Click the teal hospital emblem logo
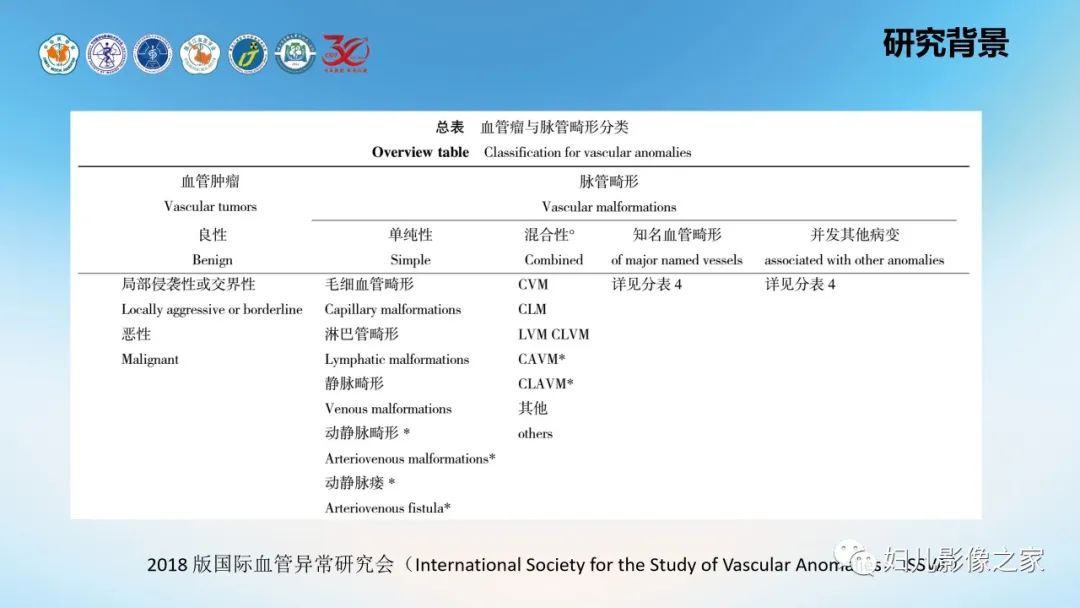1080x608 pixels. coord(295,54)
